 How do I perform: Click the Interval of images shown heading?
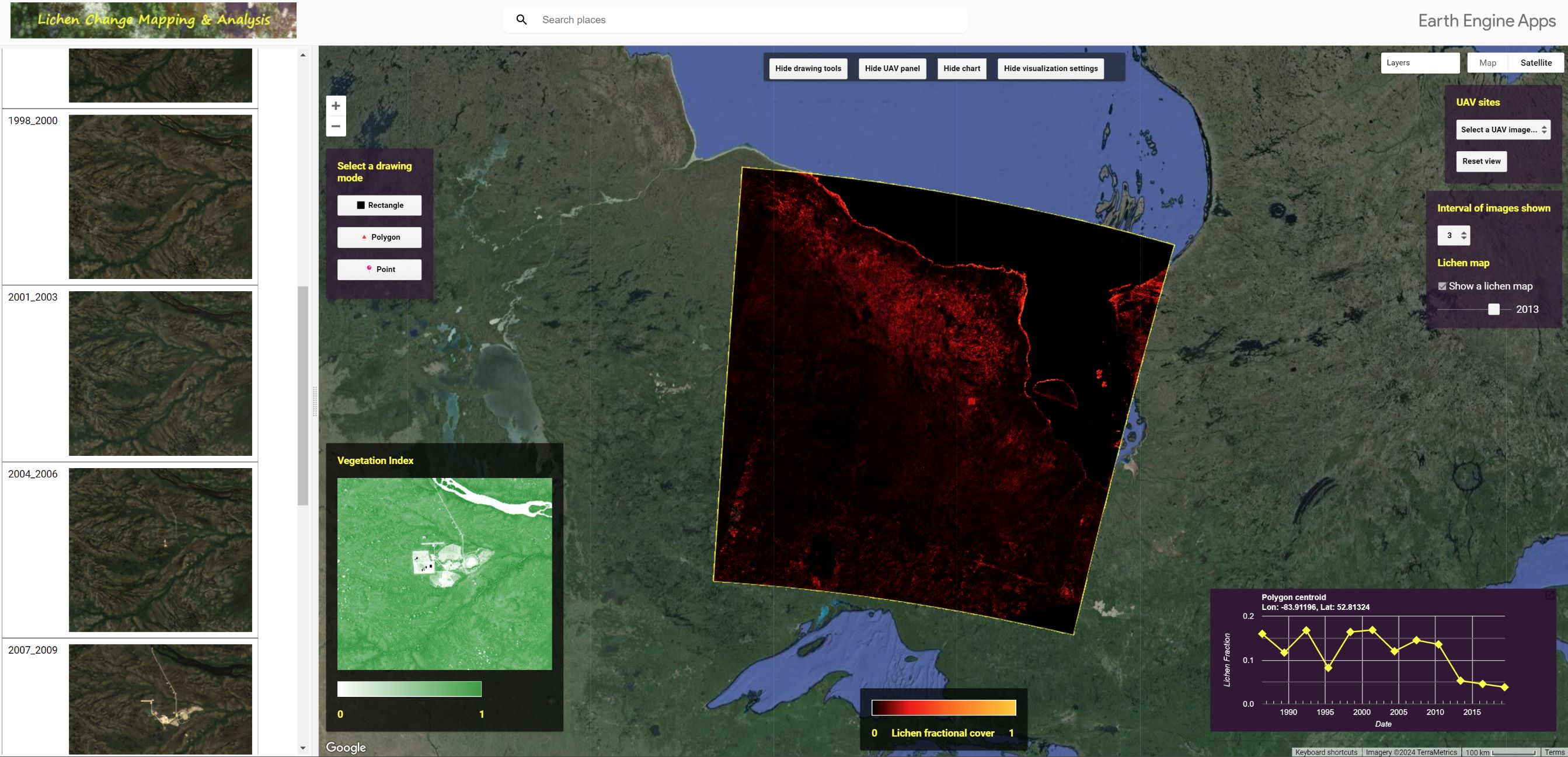pyautogui.click(x=1494, y=208)
